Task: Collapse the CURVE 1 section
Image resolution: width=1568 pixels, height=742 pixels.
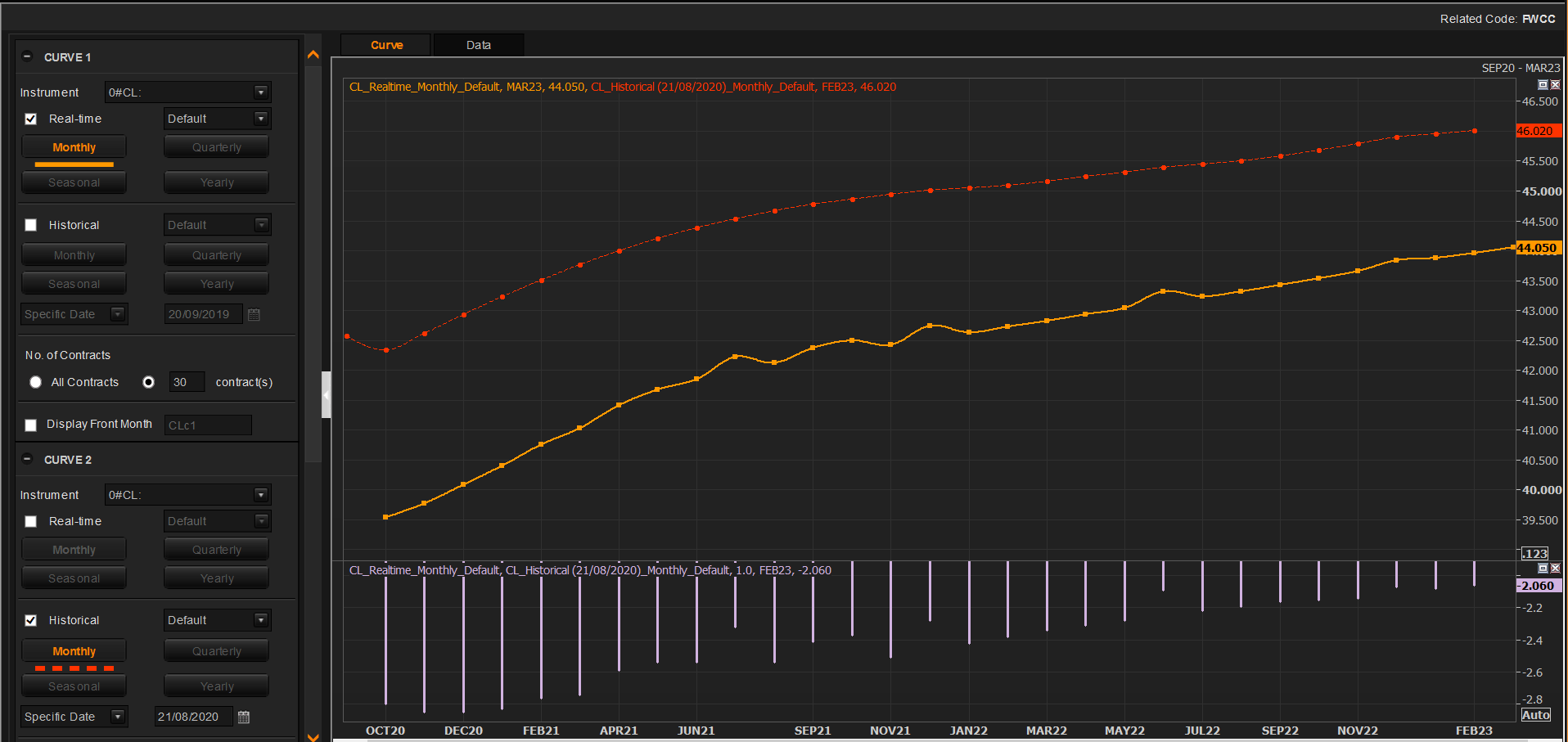Action: click(27, 56)
